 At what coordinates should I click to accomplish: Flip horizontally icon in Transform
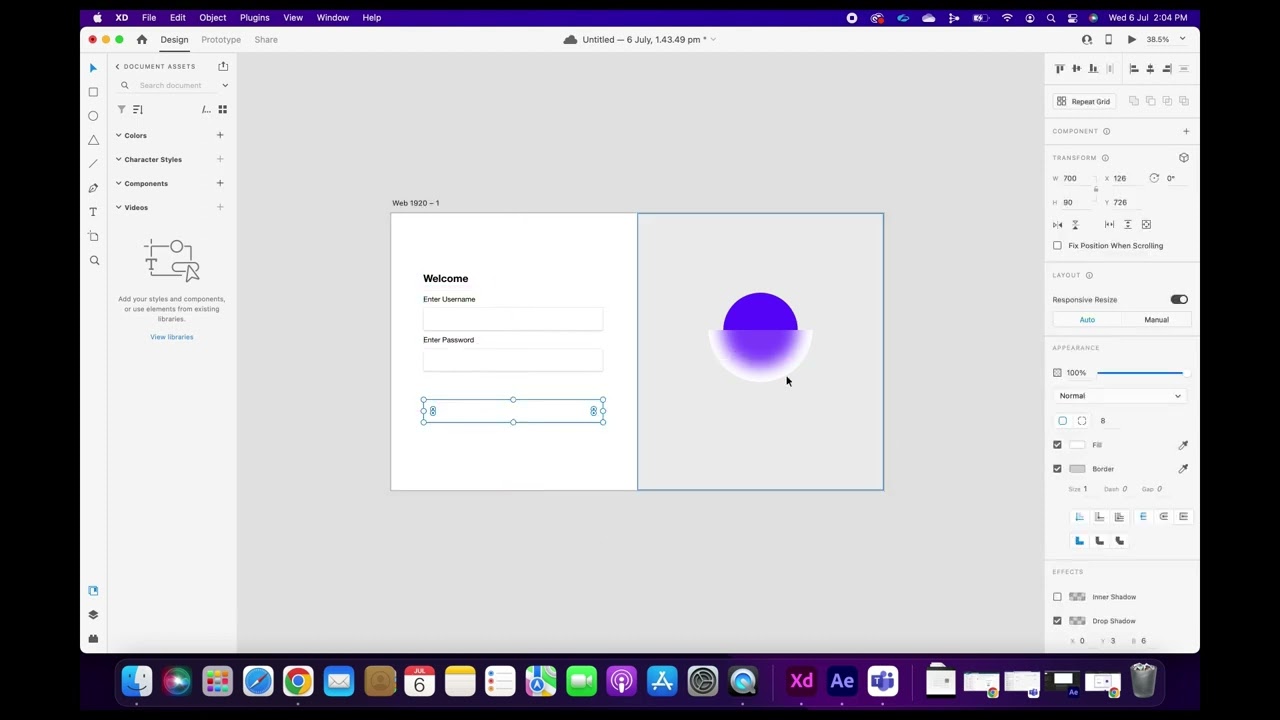(1058, 225)
